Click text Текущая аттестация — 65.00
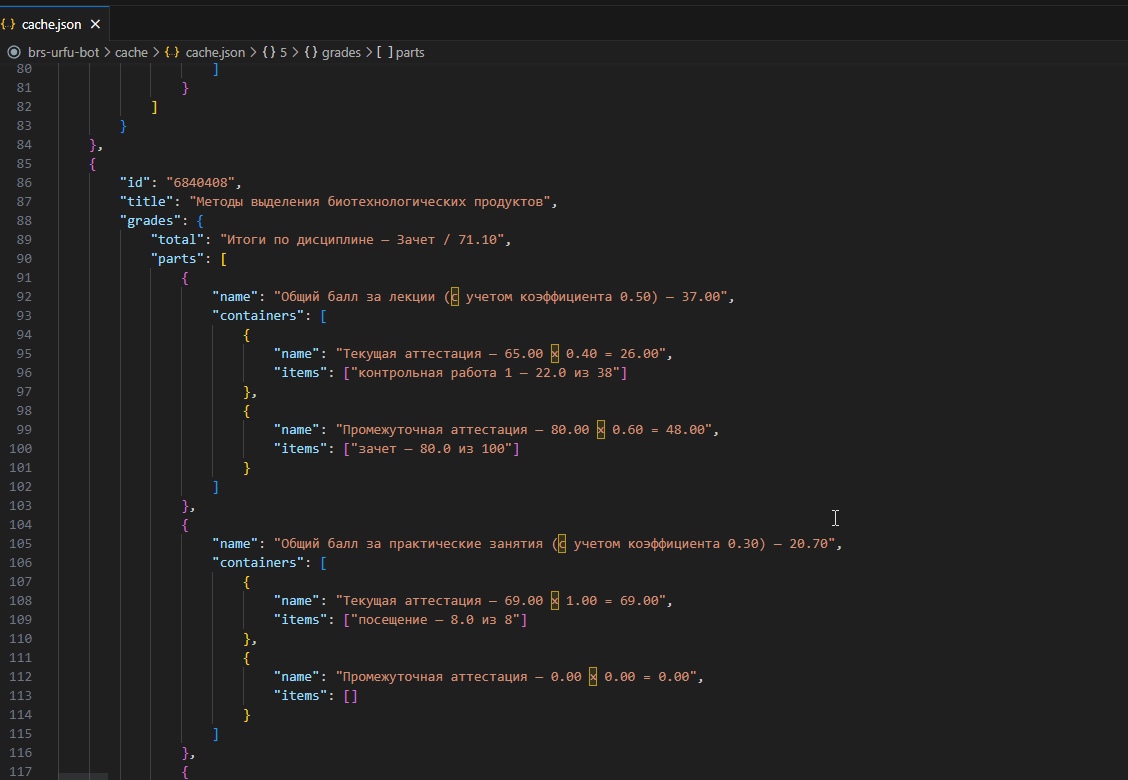The height and width of the screenshot is (780, 1128). coord(443,353)
